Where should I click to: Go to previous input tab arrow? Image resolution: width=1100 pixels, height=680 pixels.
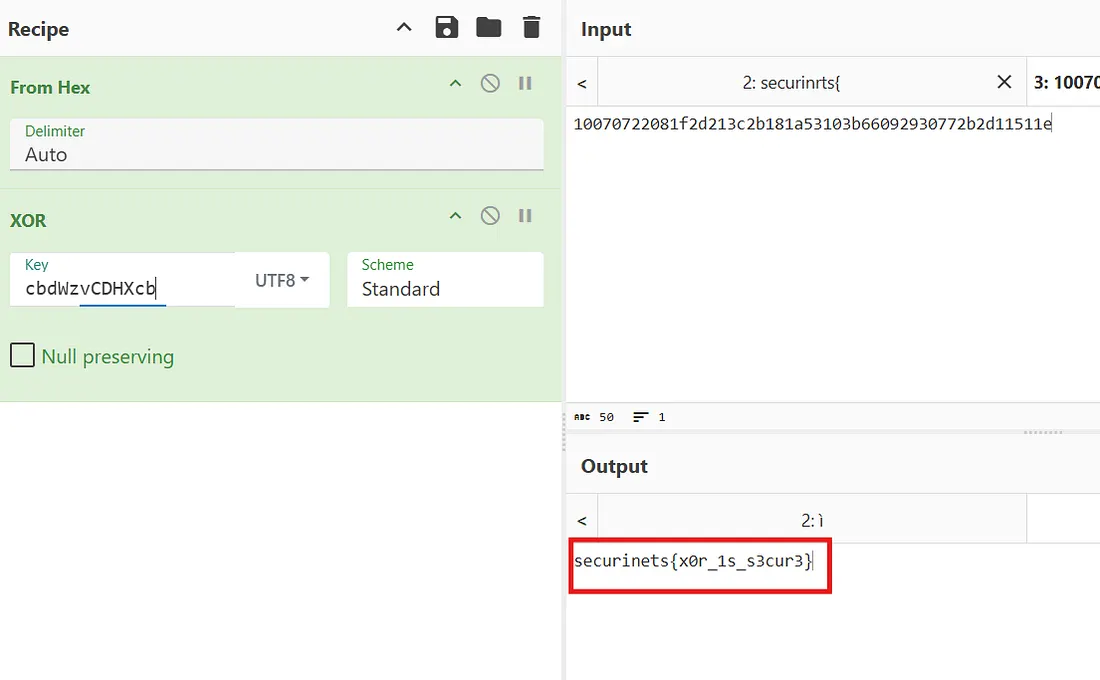(582, 83)
